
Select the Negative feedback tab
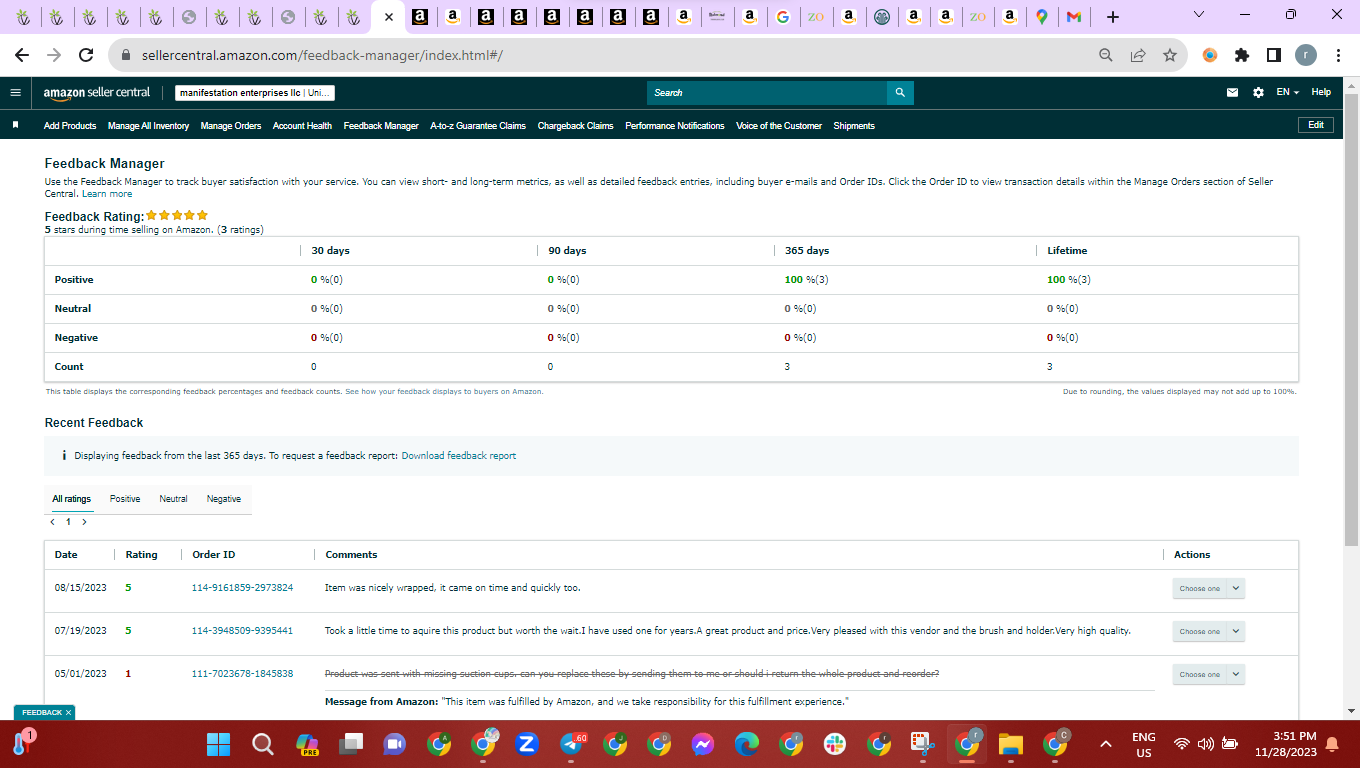tap(224, 499)
